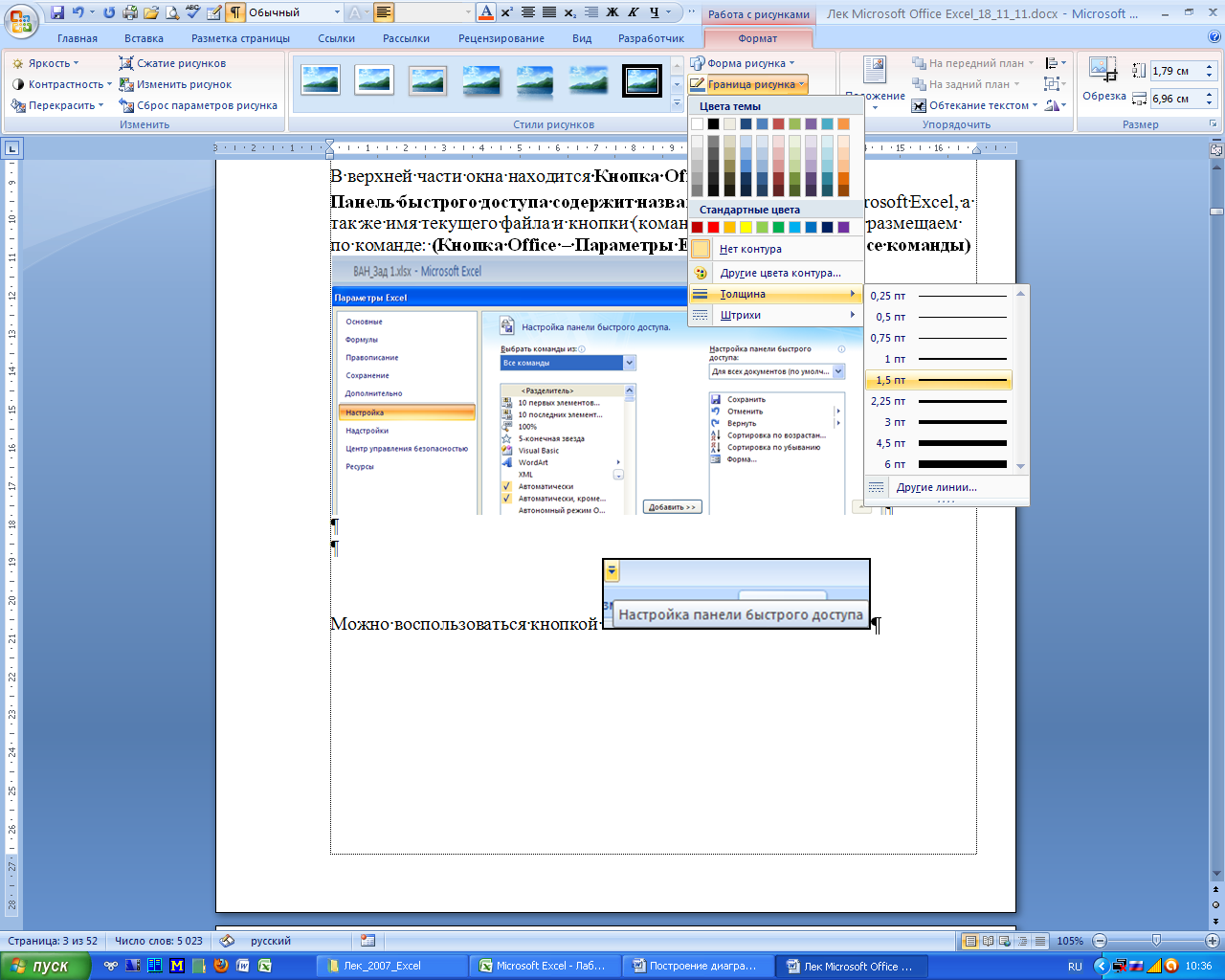Click the font color A icon
The image size is (1225, 980).
point(485,13)
